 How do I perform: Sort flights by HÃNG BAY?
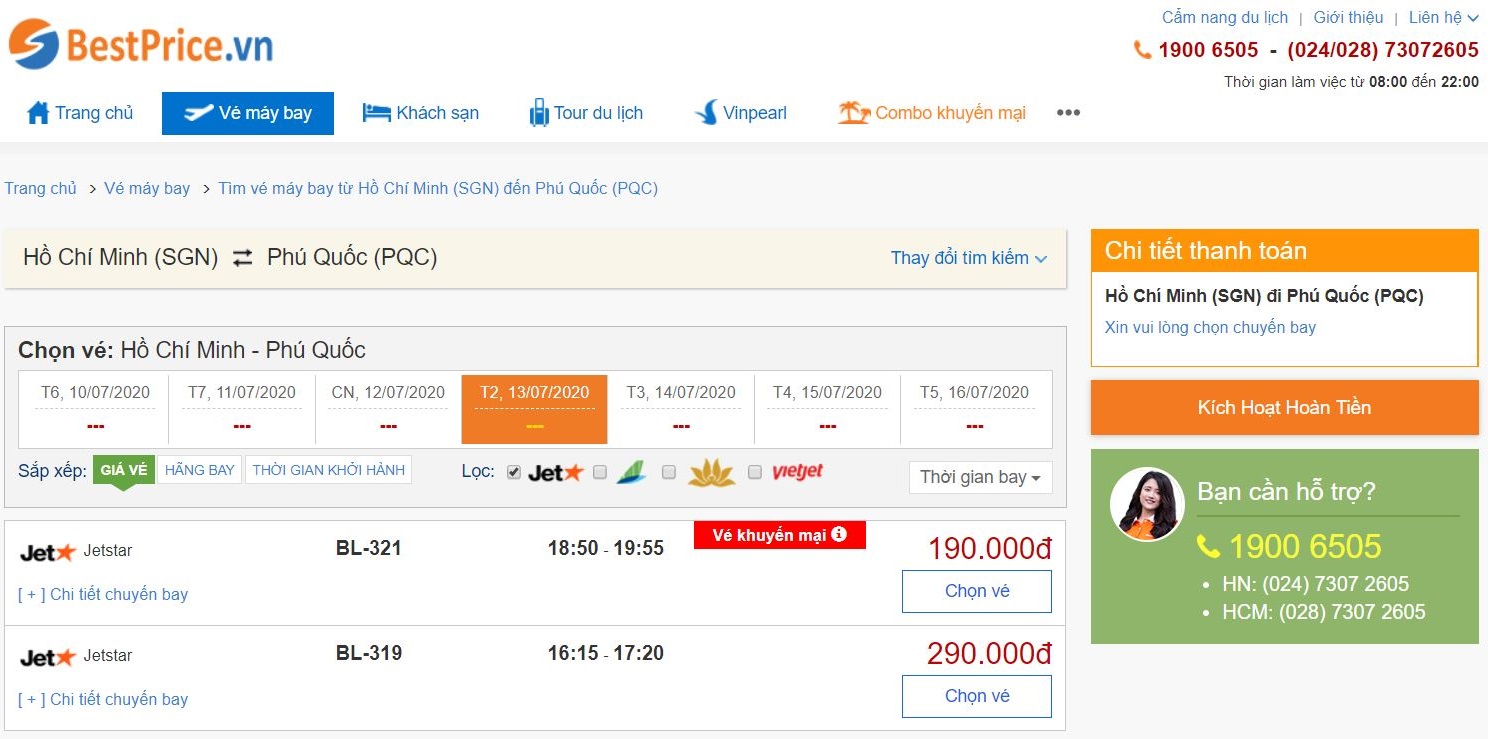tap(200, 470)
